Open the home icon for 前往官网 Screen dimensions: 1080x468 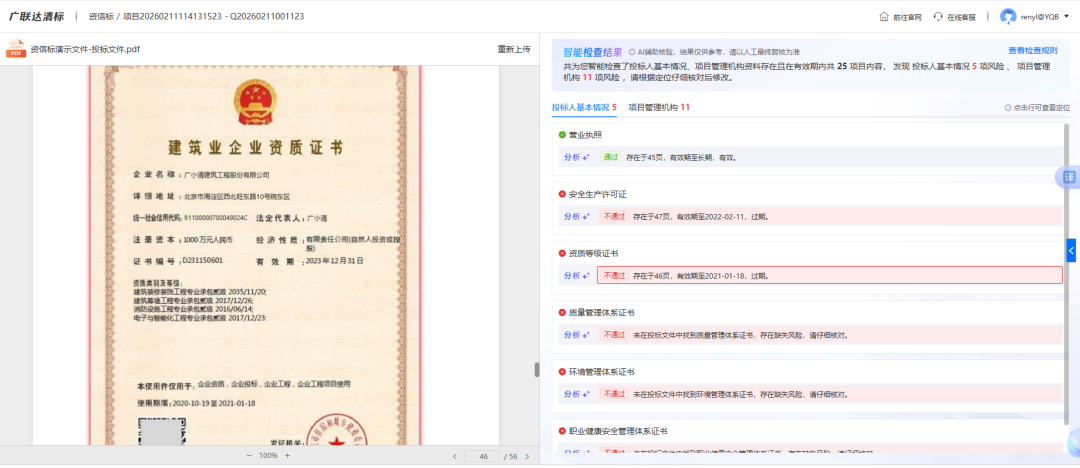pos(884,17)
